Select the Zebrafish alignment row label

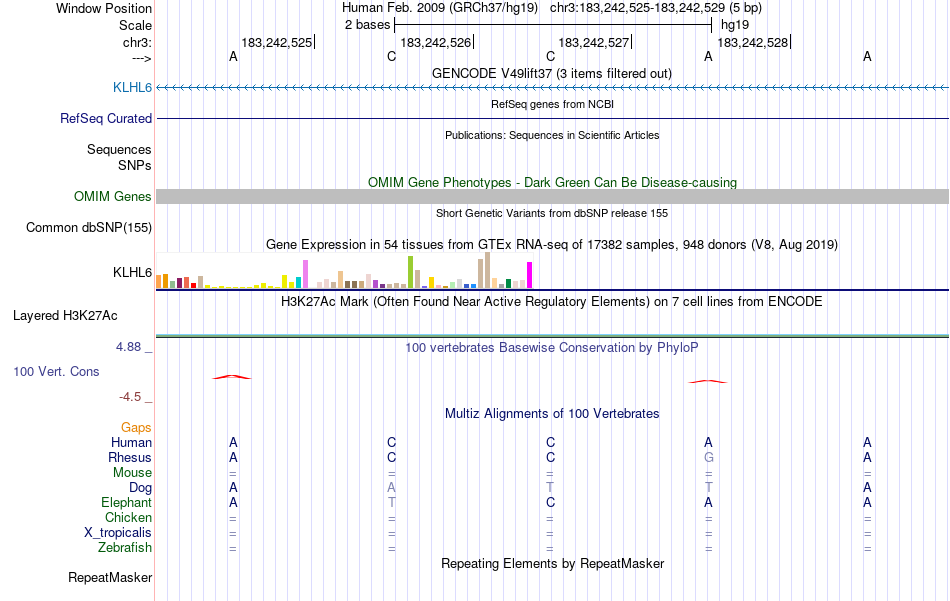coord(125,547)
